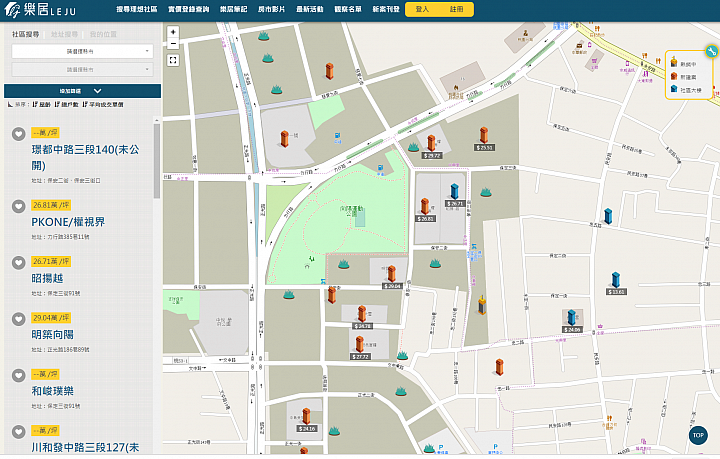The height and width of the screenshot is (459, 720).
Task: Click the yellow under-construction icon in legend
Action: (x=674, y=62)
